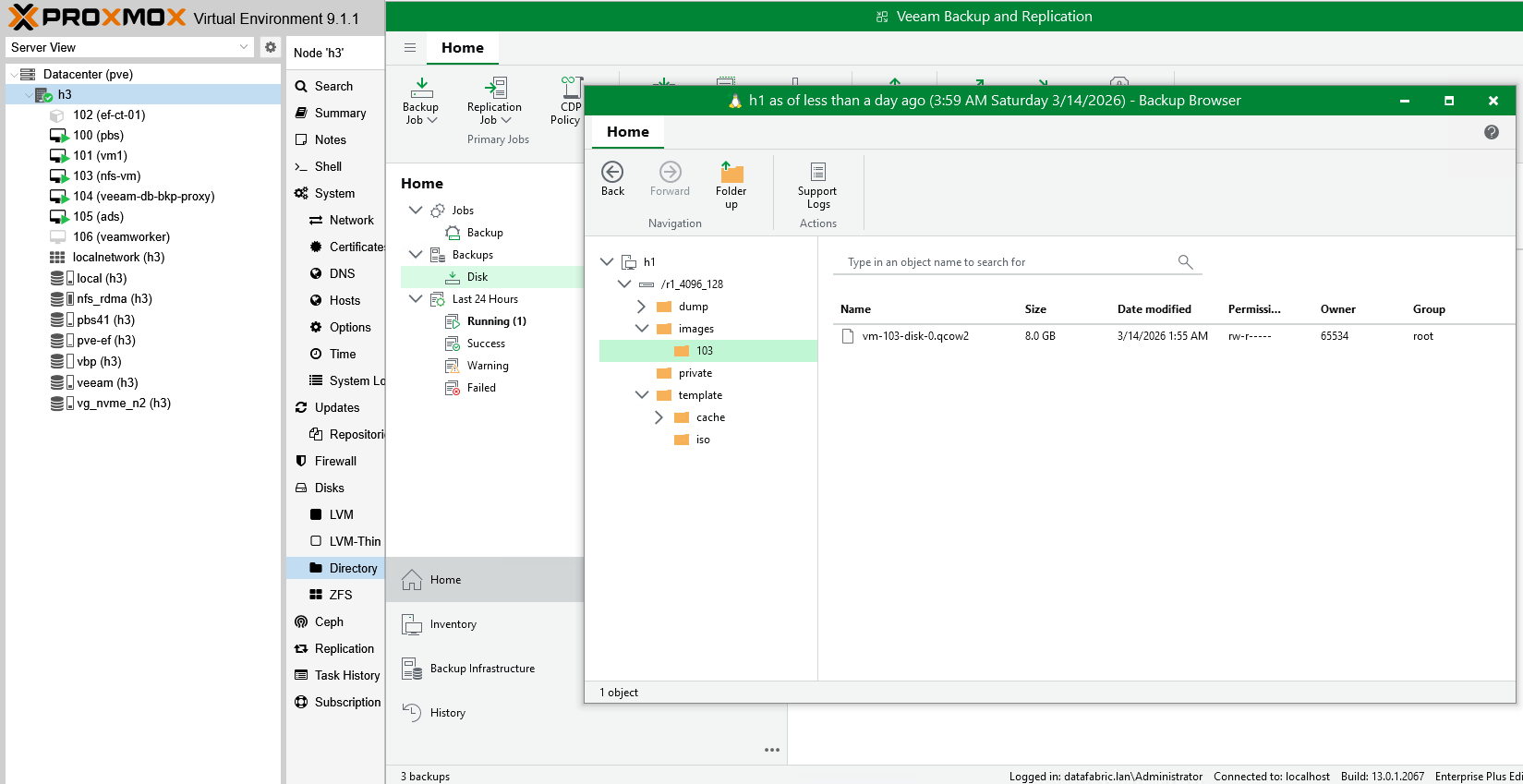The image size is (1523, 784).
Task: Collapse the h1 root node in Backup Browser
Action: 607,262
